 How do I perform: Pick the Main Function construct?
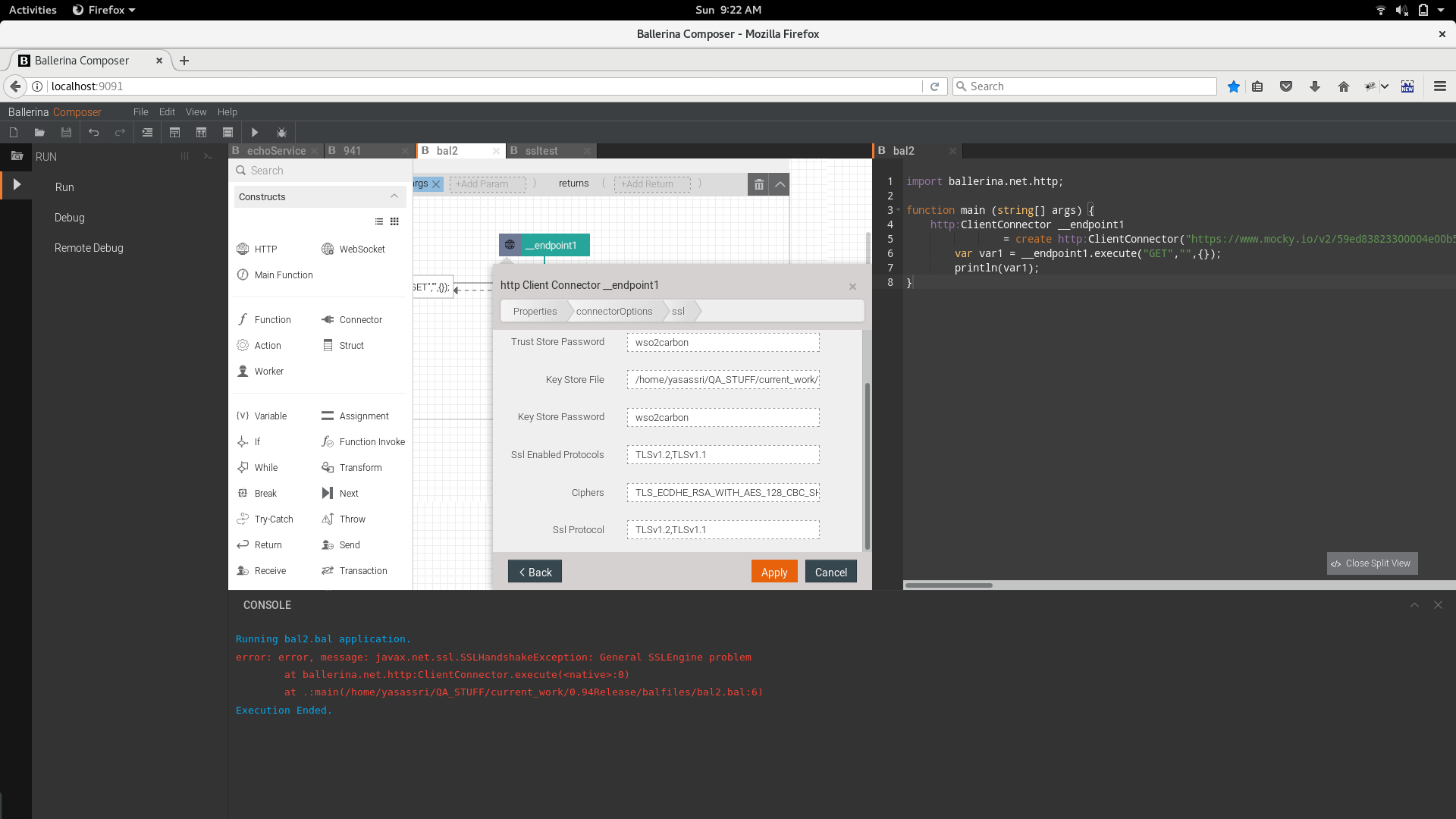click(275, 275)
